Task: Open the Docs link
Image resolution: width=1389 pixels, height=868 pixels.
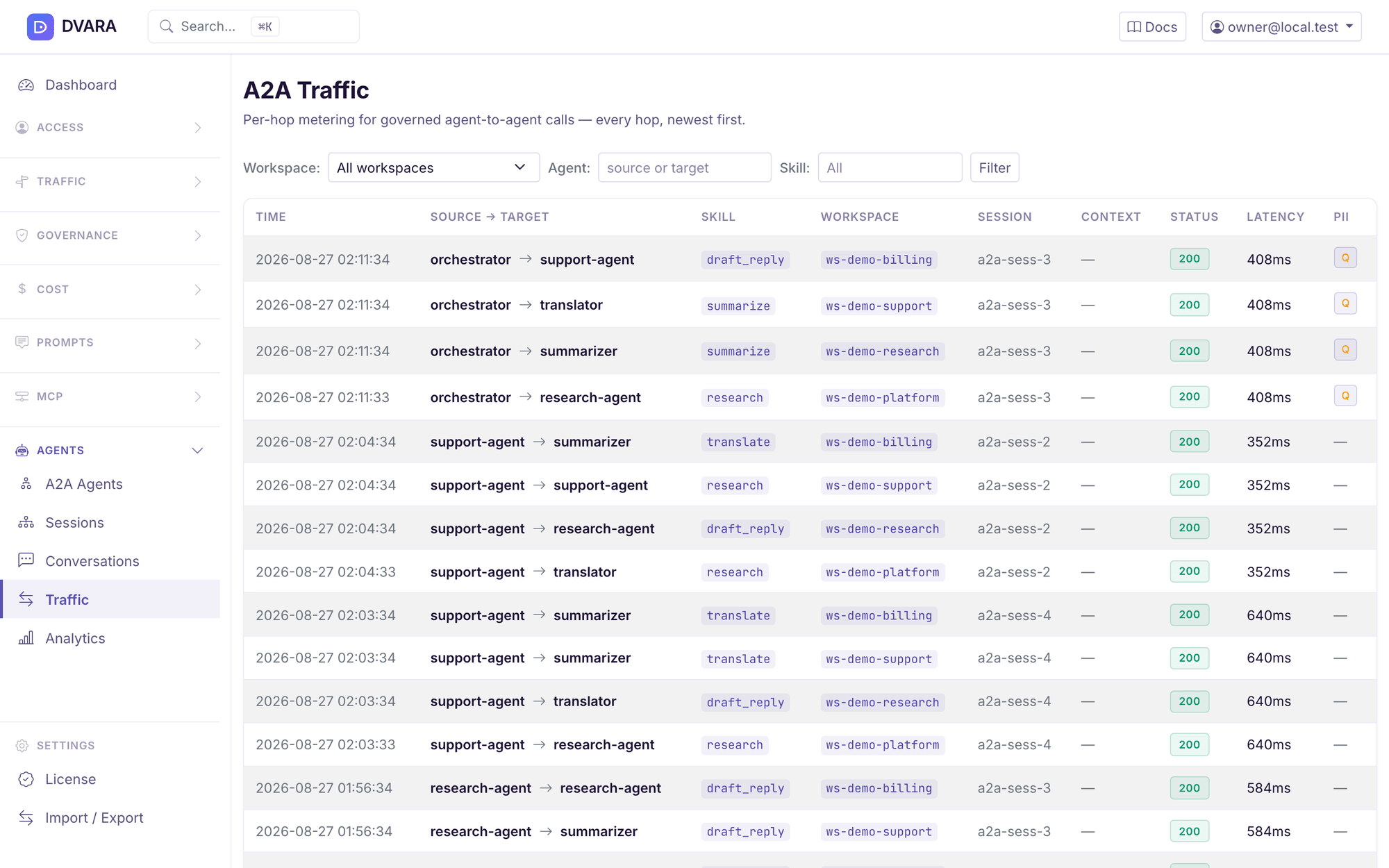Action: 1152,27
